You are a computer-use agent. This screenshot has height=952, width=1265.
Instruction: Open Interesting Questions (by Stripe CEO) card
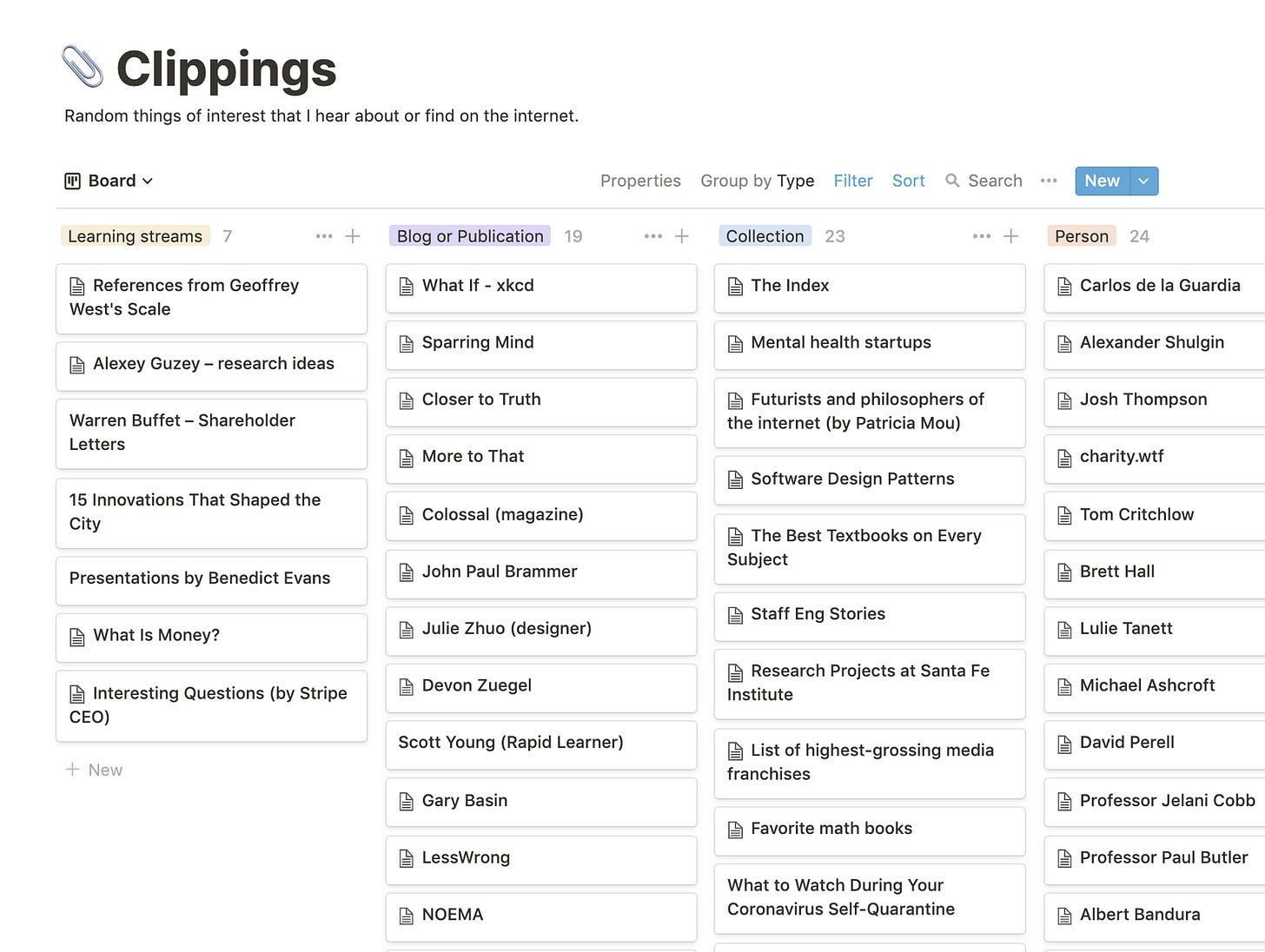pos(211,705)
